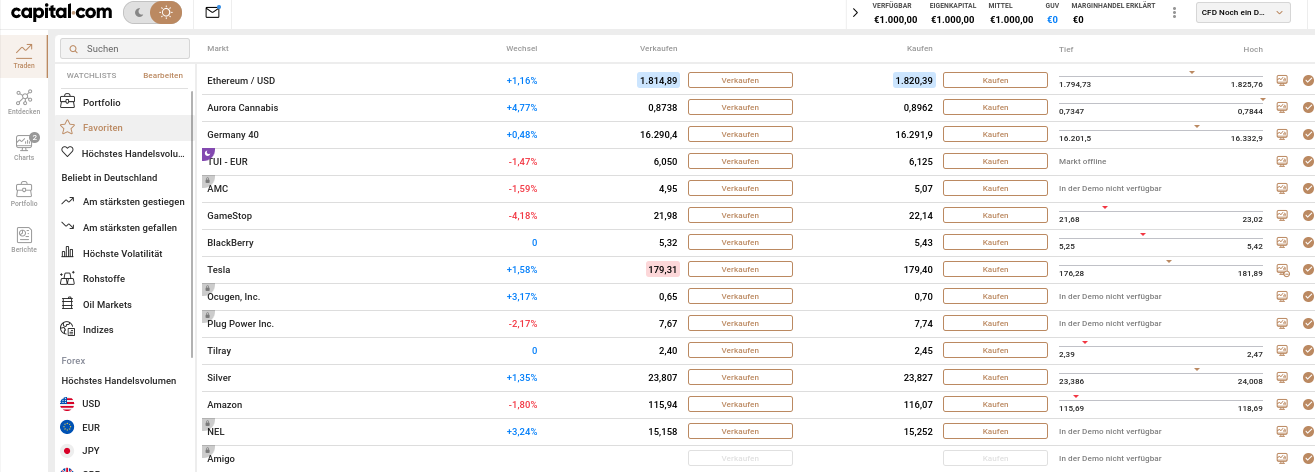Viewport: 1315px width, 472px height.
Task: Click the Silver low-high range slider
Action: click(1161, 373)
